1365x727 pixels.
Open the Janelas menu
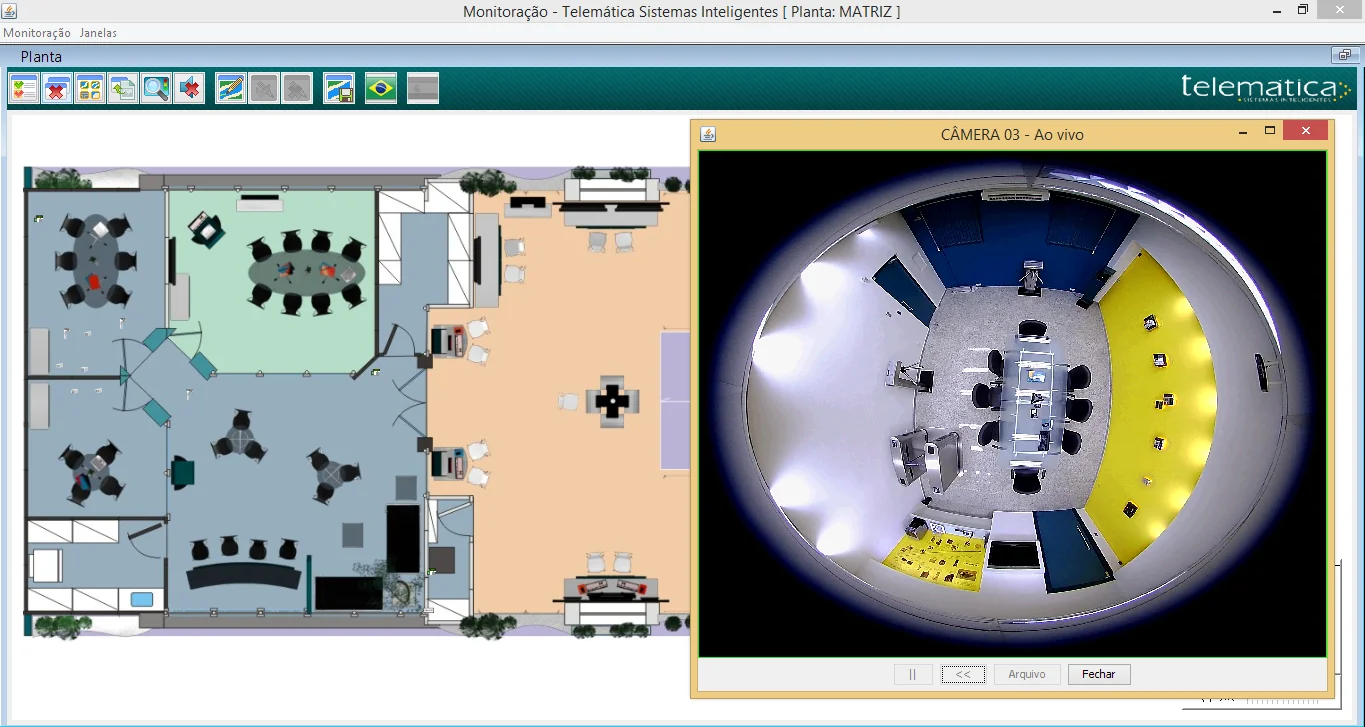pyautogui.click(x=98, y=33)
